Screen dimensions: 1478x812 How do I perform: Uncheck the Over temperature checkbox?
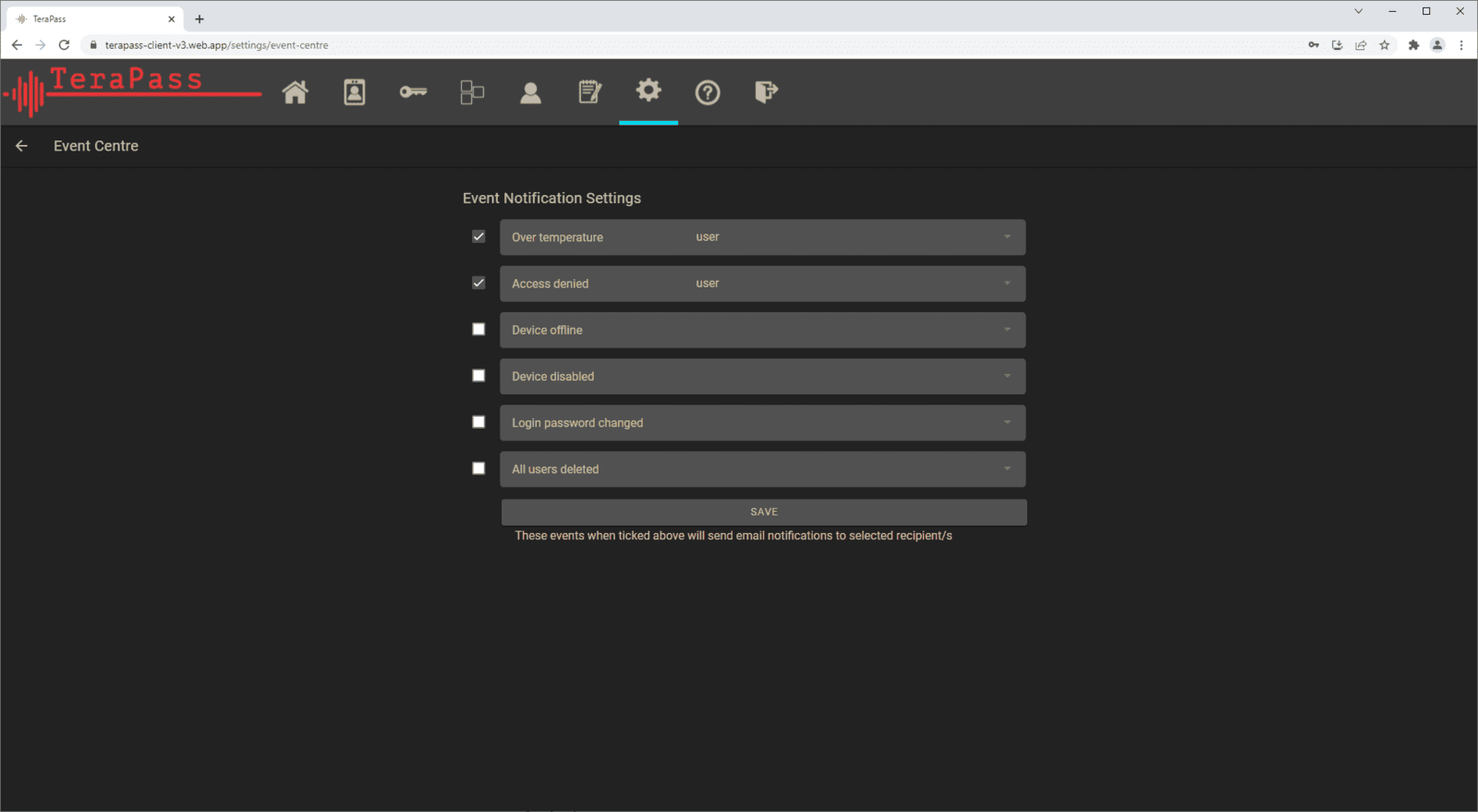point(479,236)
